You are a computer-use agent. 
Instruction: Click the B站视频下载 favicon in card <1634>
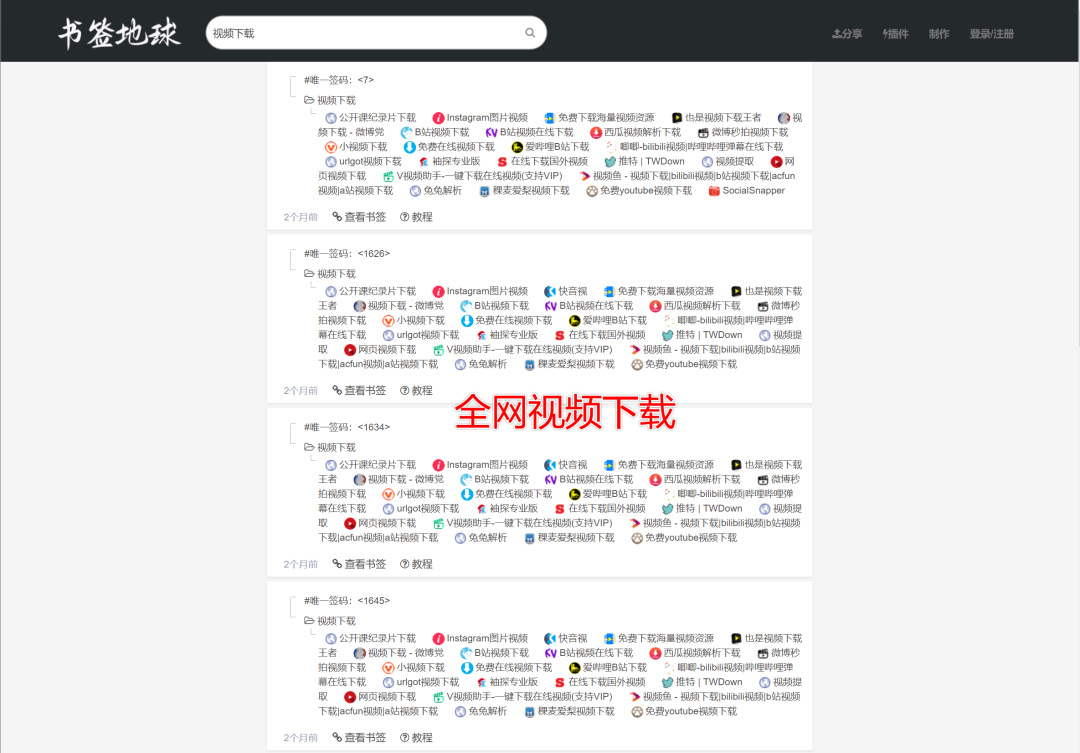pyautogui.click(x=466, y=479)
